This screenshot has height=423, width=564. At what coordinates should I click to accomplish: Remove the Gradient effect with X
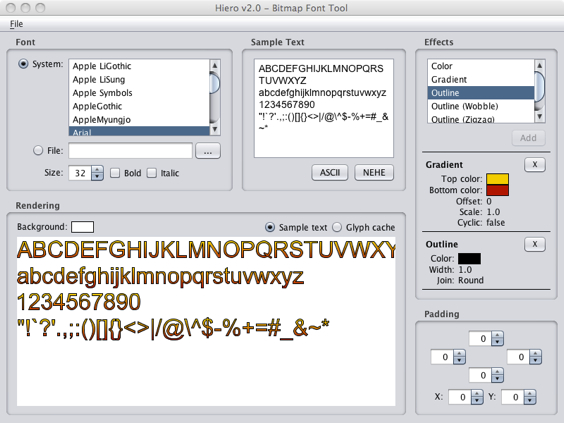pos(535,165)
